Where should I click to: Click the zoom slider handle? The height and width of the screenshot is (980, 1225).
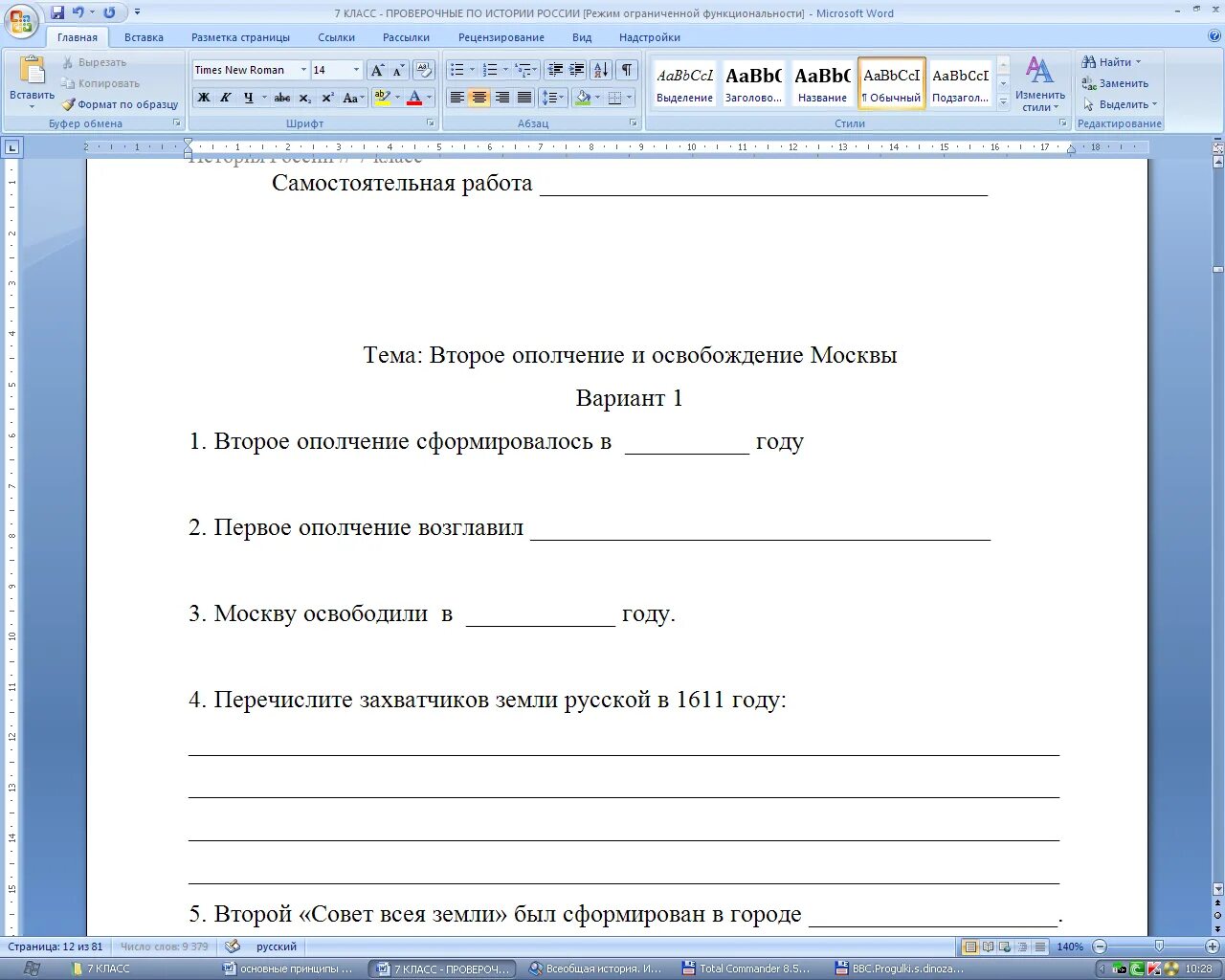click(x=1159, y=947)
